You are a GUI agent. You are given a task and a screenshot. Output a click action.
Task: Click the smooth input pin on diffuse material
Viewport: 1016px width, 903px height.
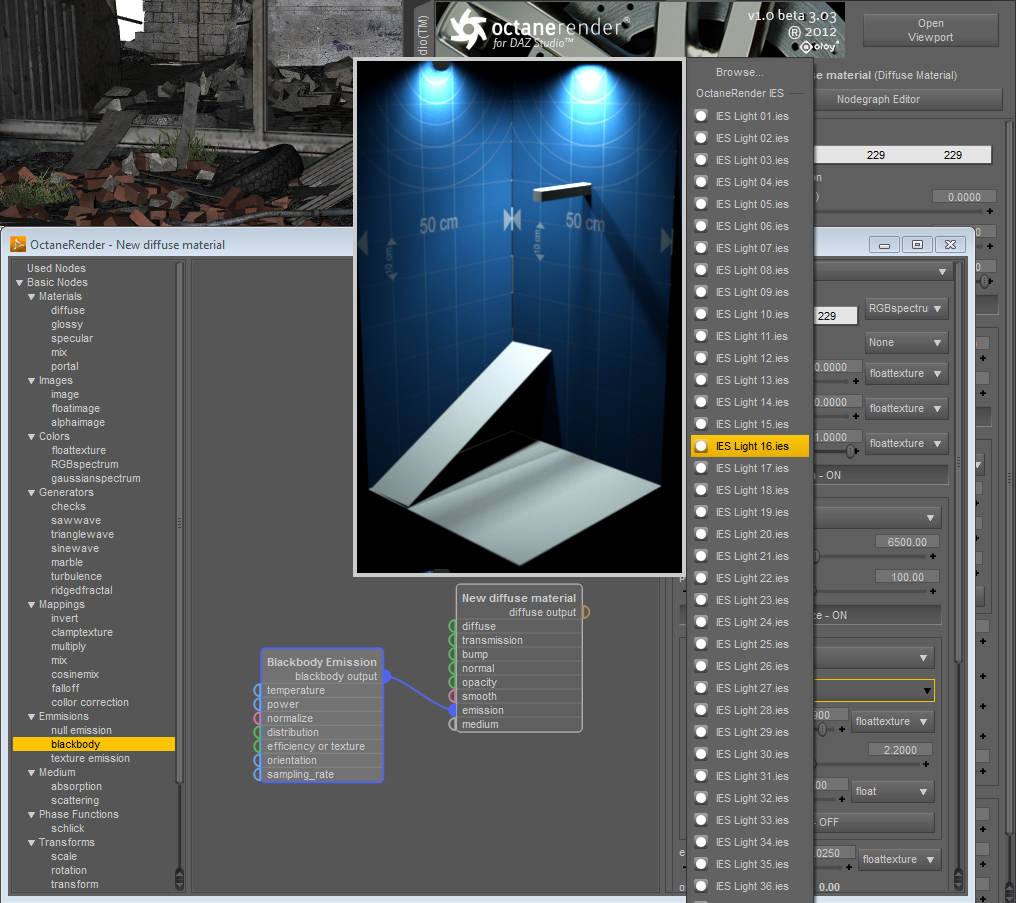(x=452, y=697)
